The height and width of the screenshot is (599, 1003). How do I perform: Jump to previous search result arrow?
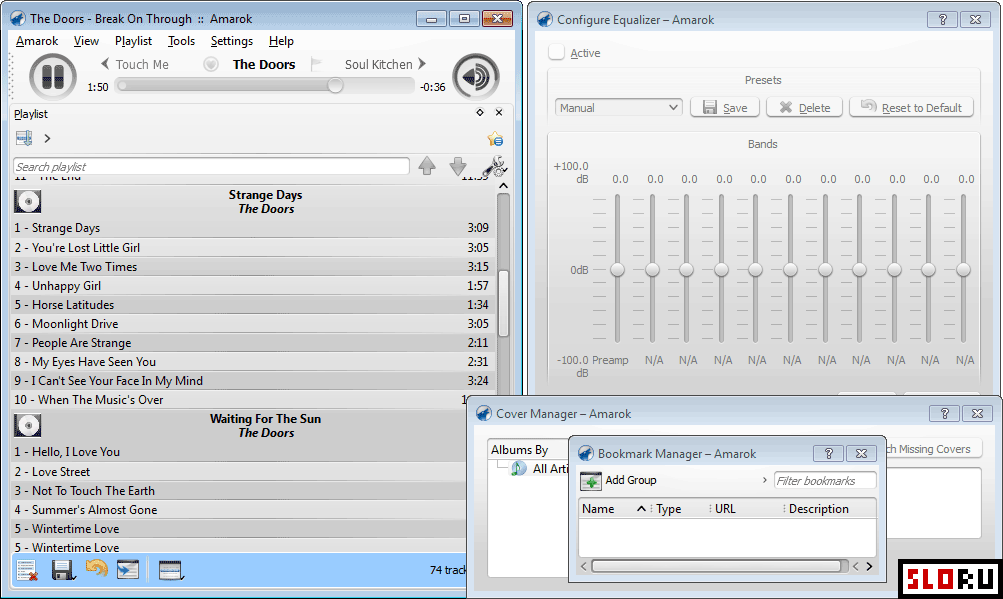coord(427,166)
